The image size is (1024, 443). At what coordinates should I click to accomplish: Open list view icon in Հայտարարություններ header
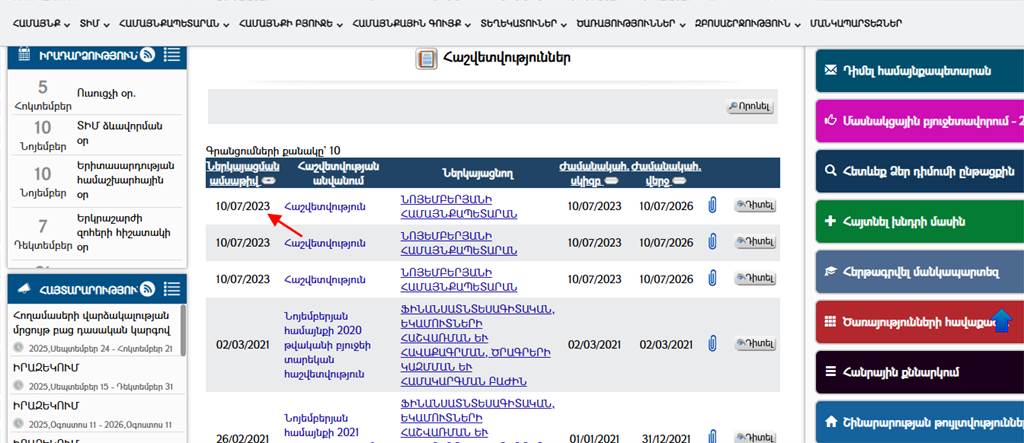(171, 288)
